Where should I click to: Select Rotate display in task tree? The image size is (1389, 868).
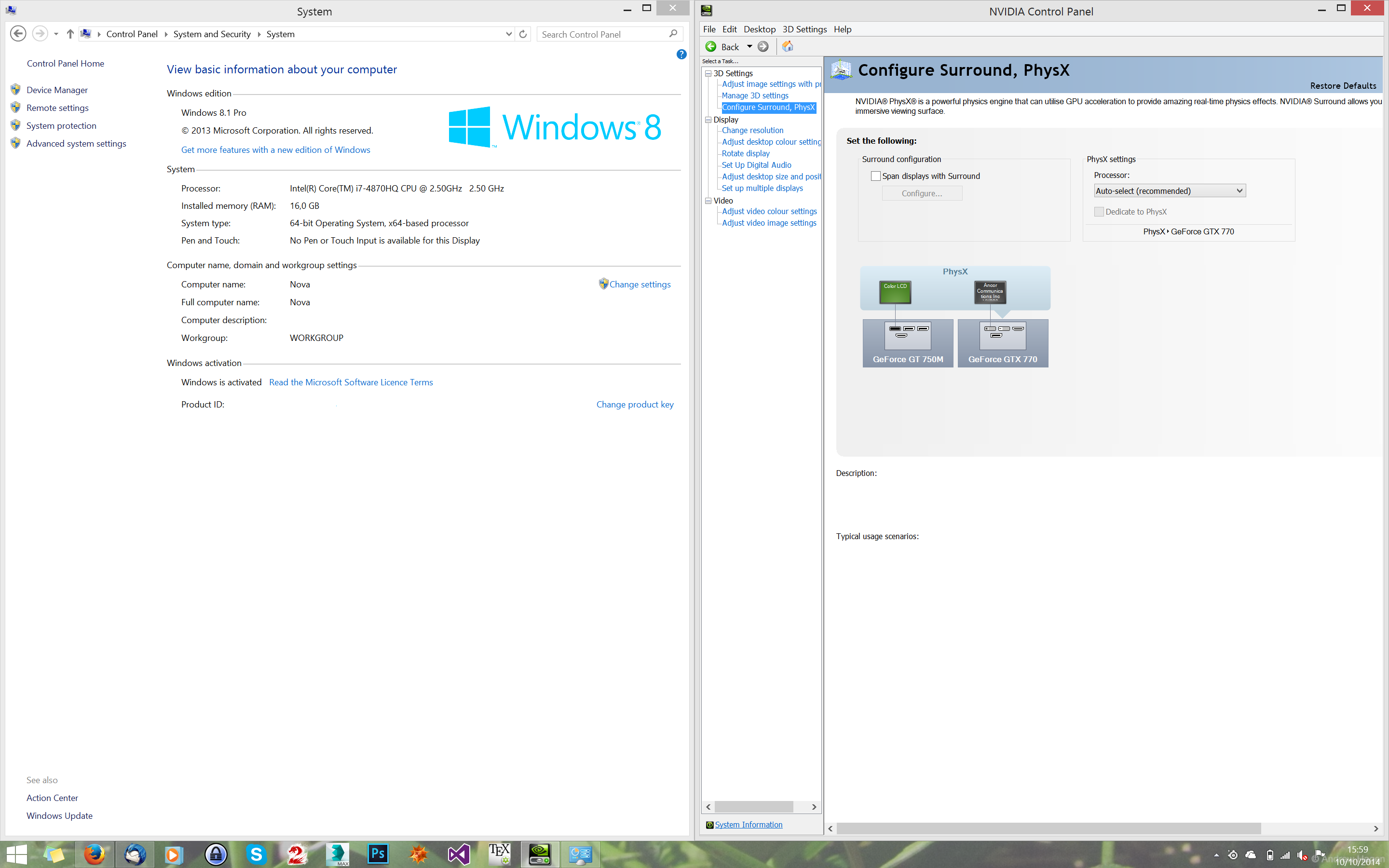coord(746,153)
